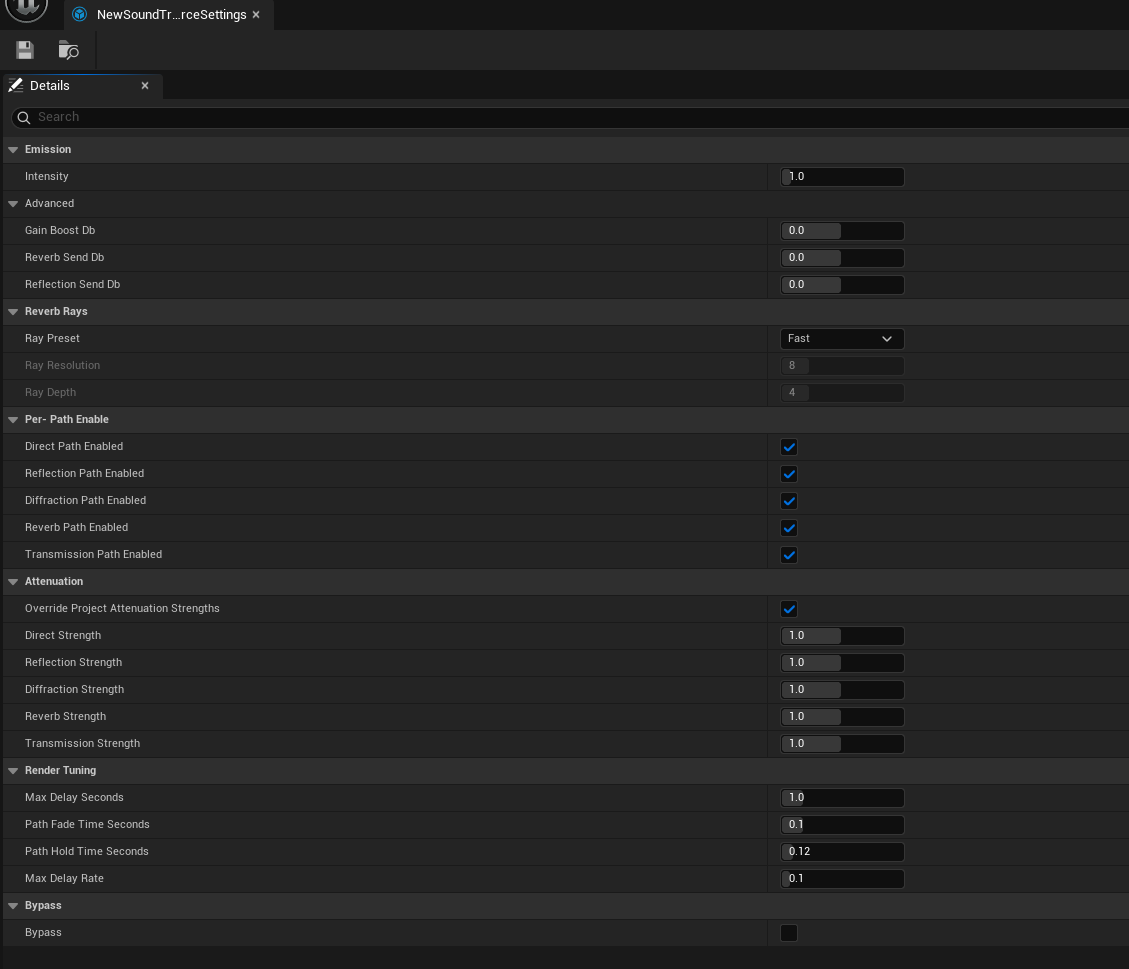Click the Path Hold Time Seconds field
The height and width of the screenshot is (969, 1129).
842,852
